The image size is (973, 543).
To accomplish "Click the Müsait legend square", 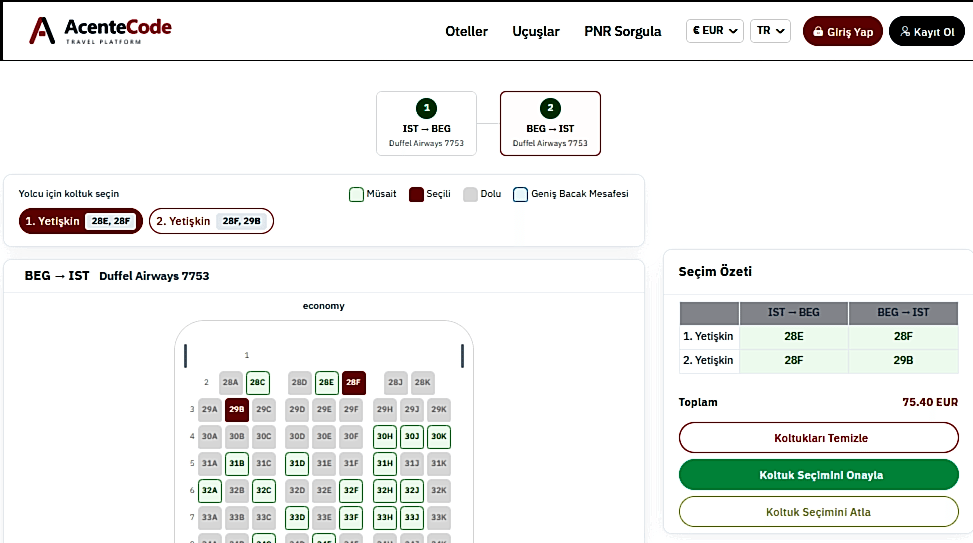I will pos(356,194).
